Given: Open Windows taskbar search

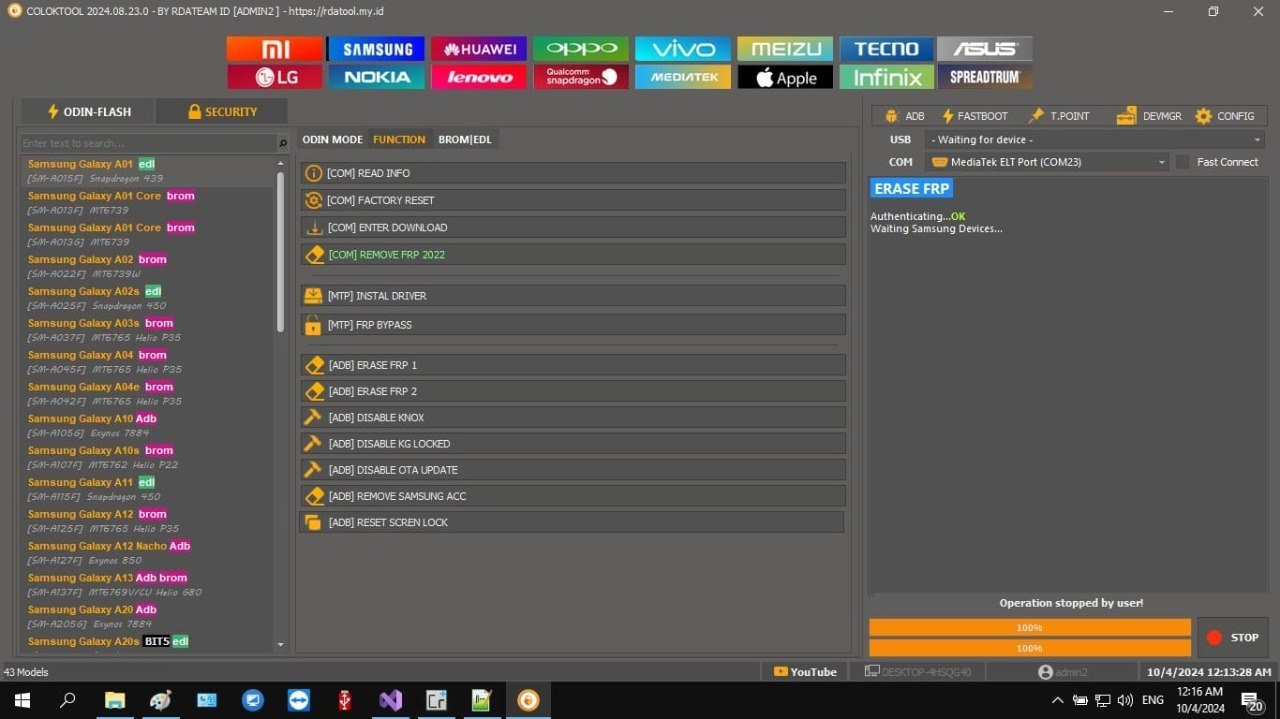Looking at the screenshot, I should (x=68, y=700).
